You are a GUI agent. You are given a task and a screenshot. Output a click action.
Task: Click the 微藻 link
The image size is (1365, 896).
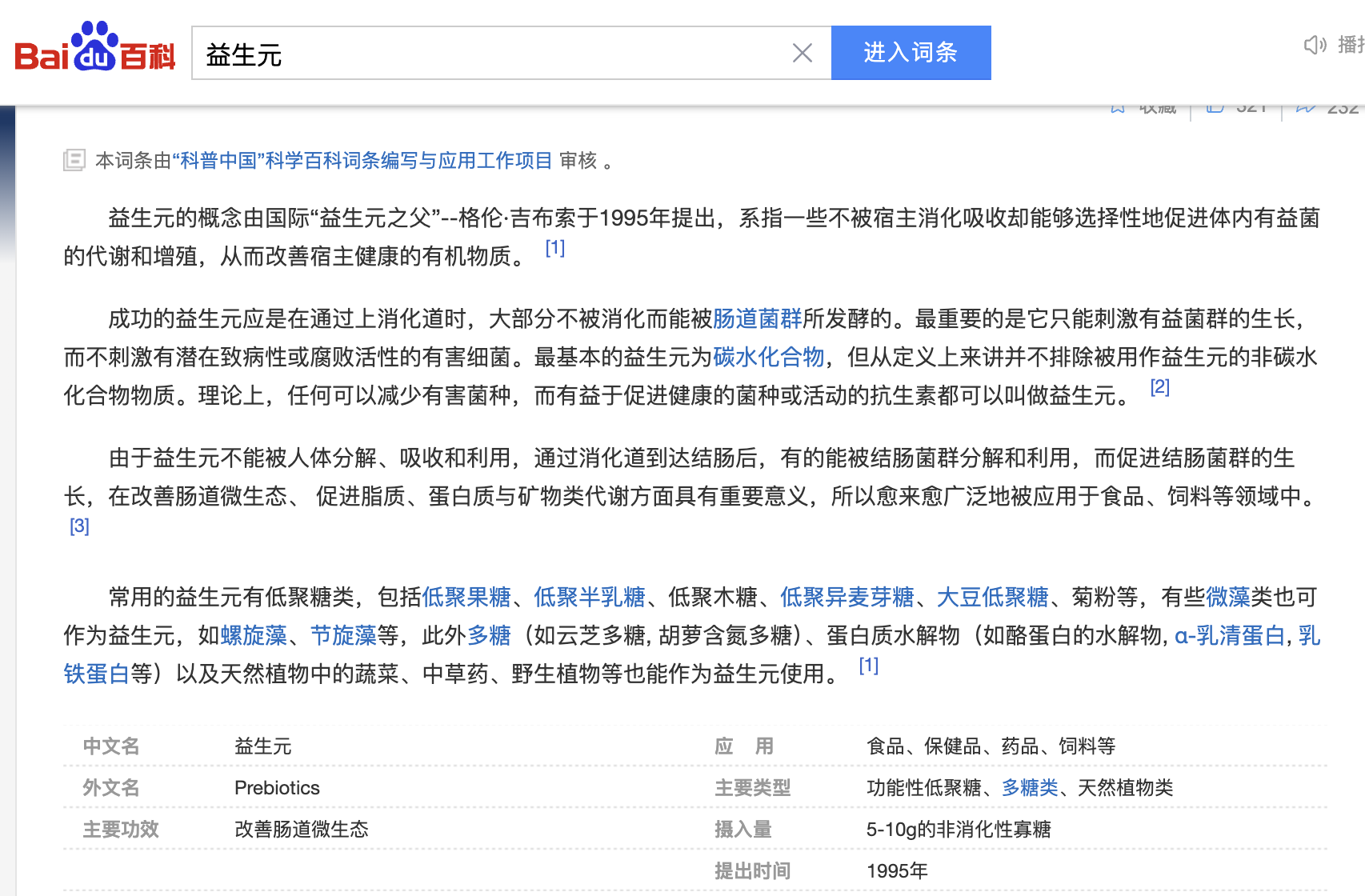coord(1228,597)
